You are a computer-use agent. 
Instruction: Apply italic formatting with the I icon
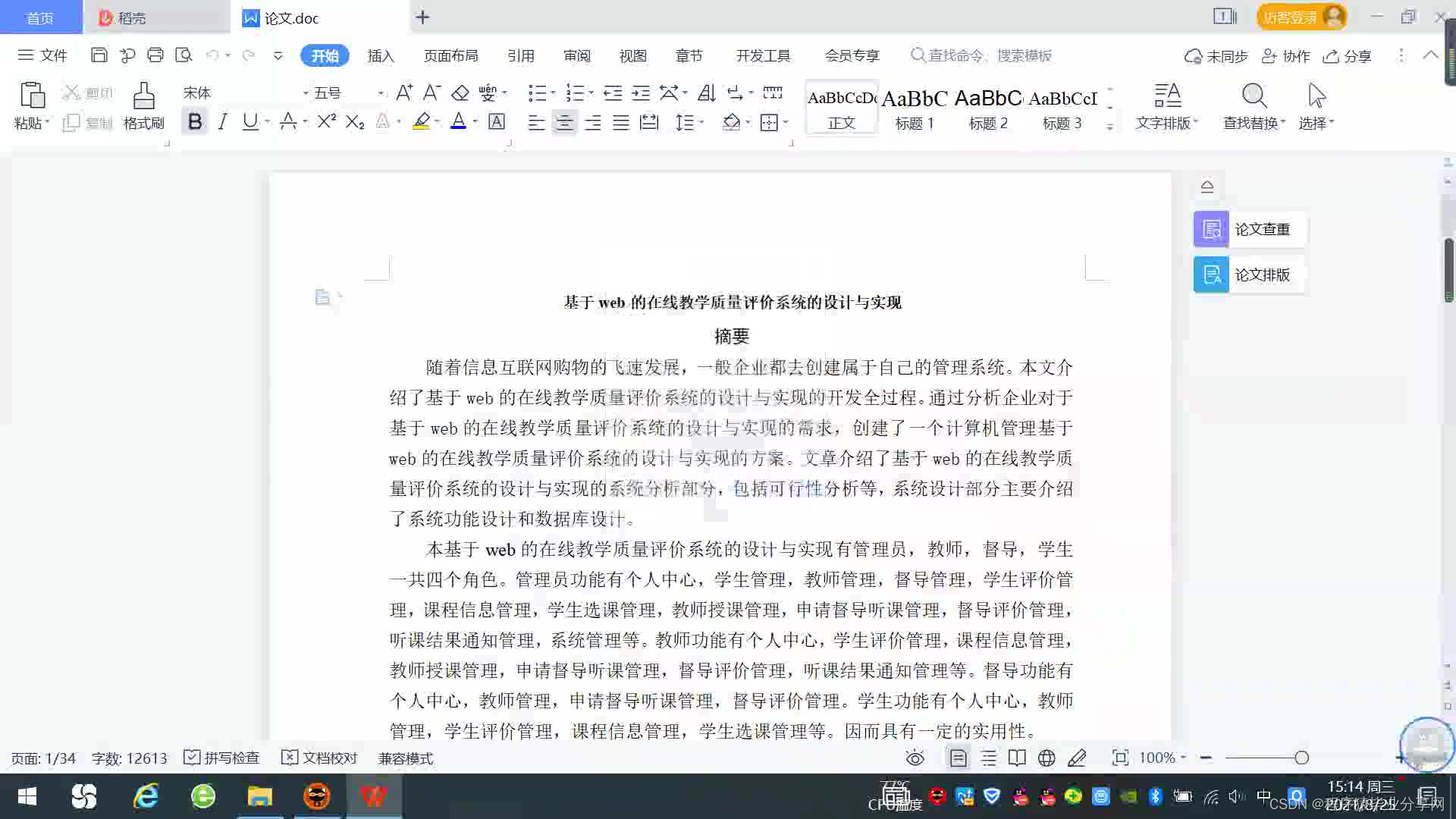tap(222, 122)
